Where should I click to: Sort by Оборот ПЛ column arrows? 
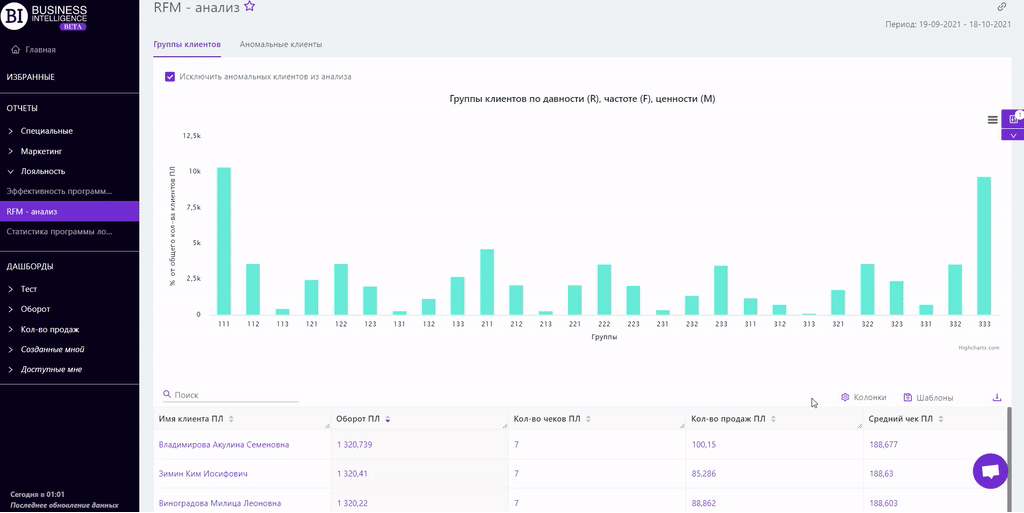click(388, 419)
